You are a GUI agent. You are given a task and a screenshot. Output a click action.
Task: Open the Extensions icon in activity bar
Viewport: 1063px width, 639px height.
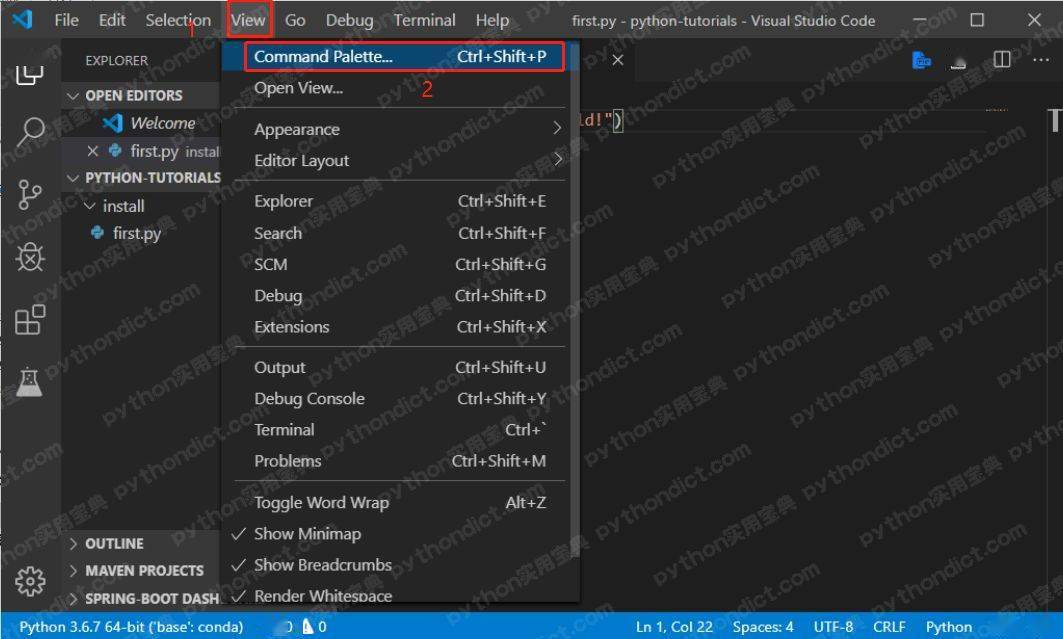pos(30,319)
